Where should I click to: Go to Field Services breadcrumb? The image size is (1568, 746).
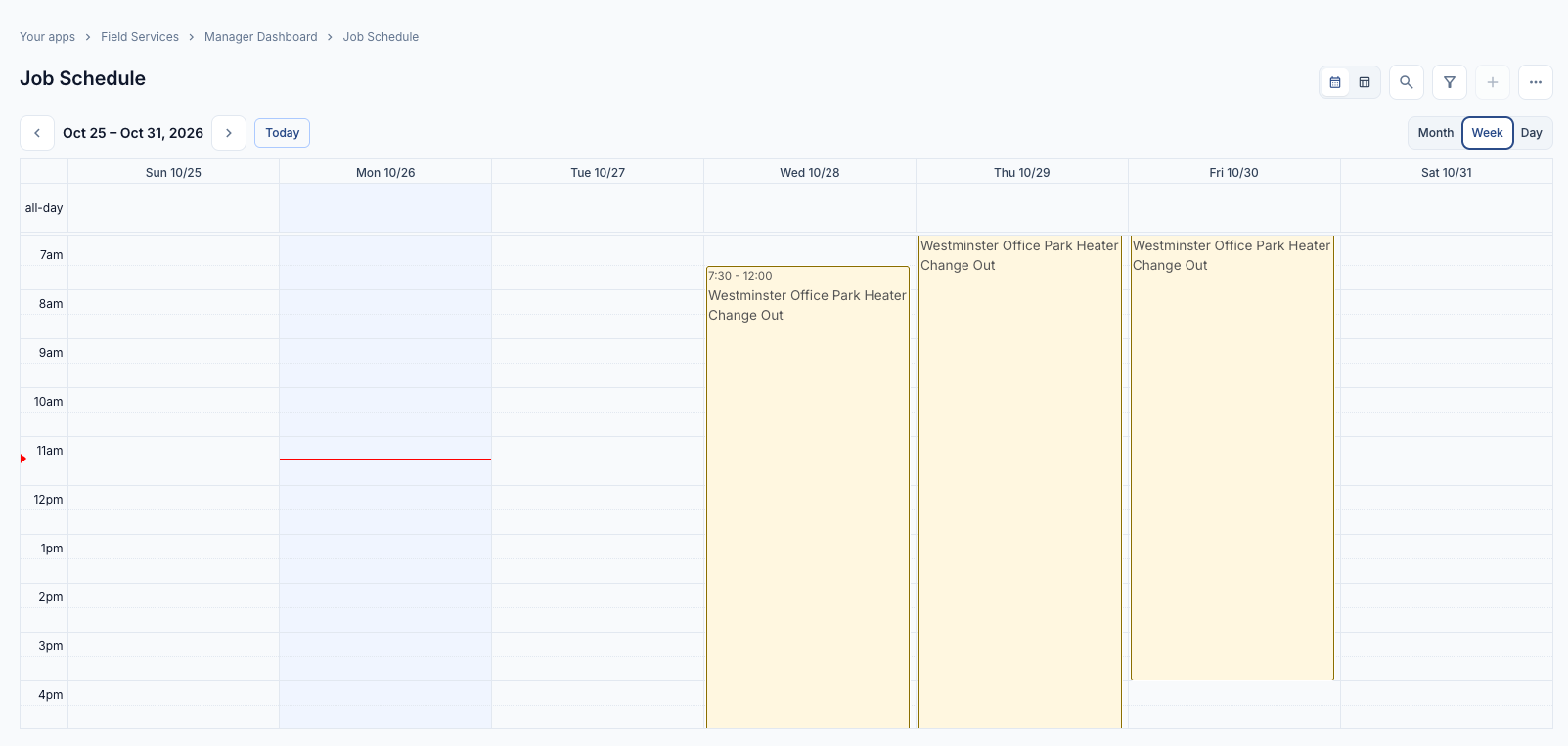(140, 37)
